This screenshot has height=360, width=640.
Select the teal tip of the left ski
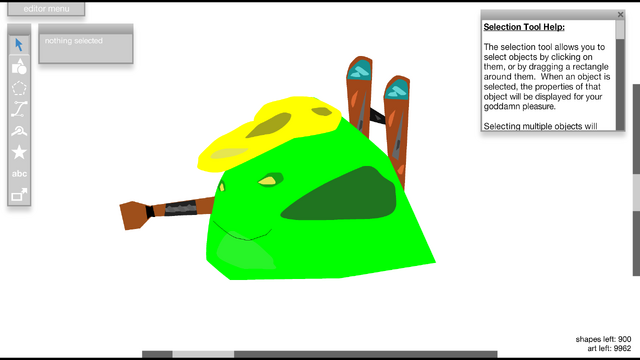point(359,70)
